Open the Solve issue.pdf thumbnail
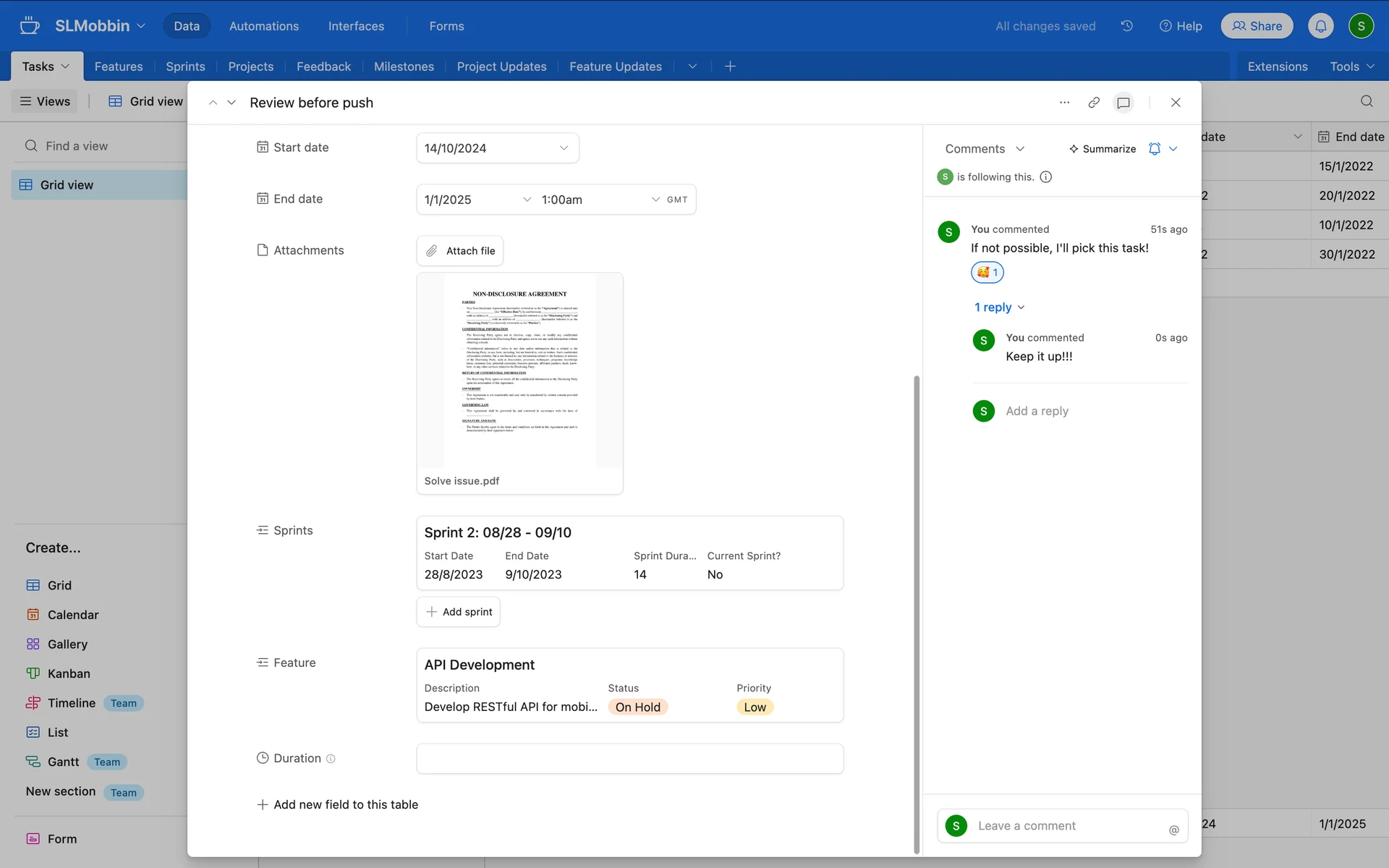This screenshot has width=1389, height=868. click(519, 370)
